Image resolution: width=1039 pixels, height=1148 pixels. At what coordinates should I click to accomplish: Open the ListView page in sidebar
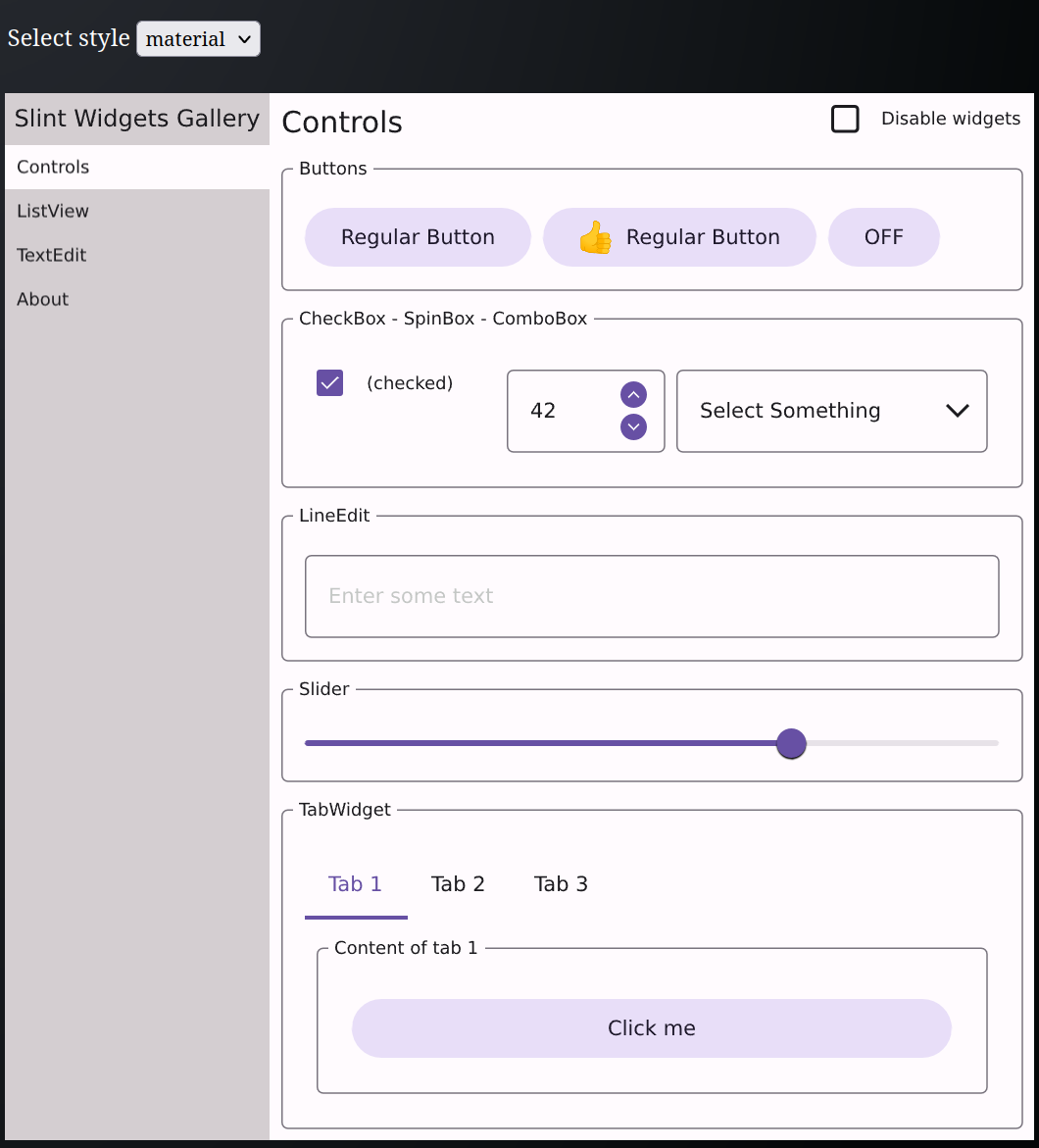click(53, 211)
